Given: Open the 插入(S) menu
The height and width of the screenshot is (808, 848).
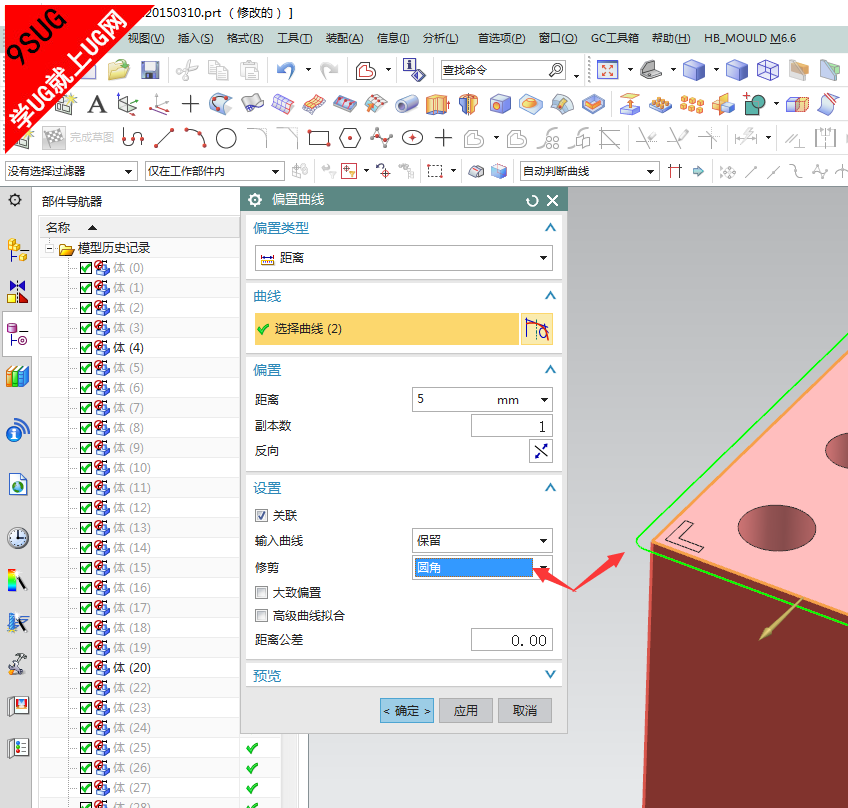Looking at the screenshot, I should pyautogui.click(x=195, y=38).
